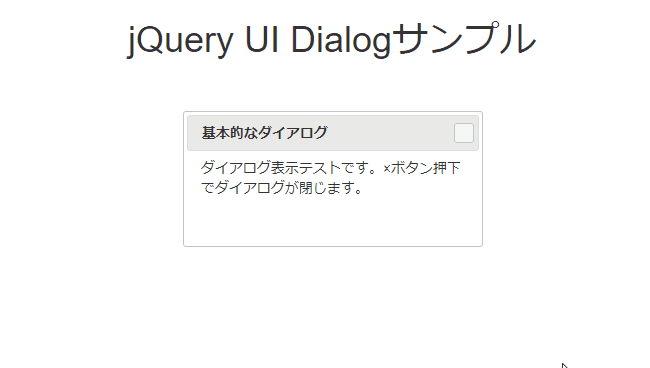
Task: Click blank space below the dialog message text
Action: coord(333,222)
